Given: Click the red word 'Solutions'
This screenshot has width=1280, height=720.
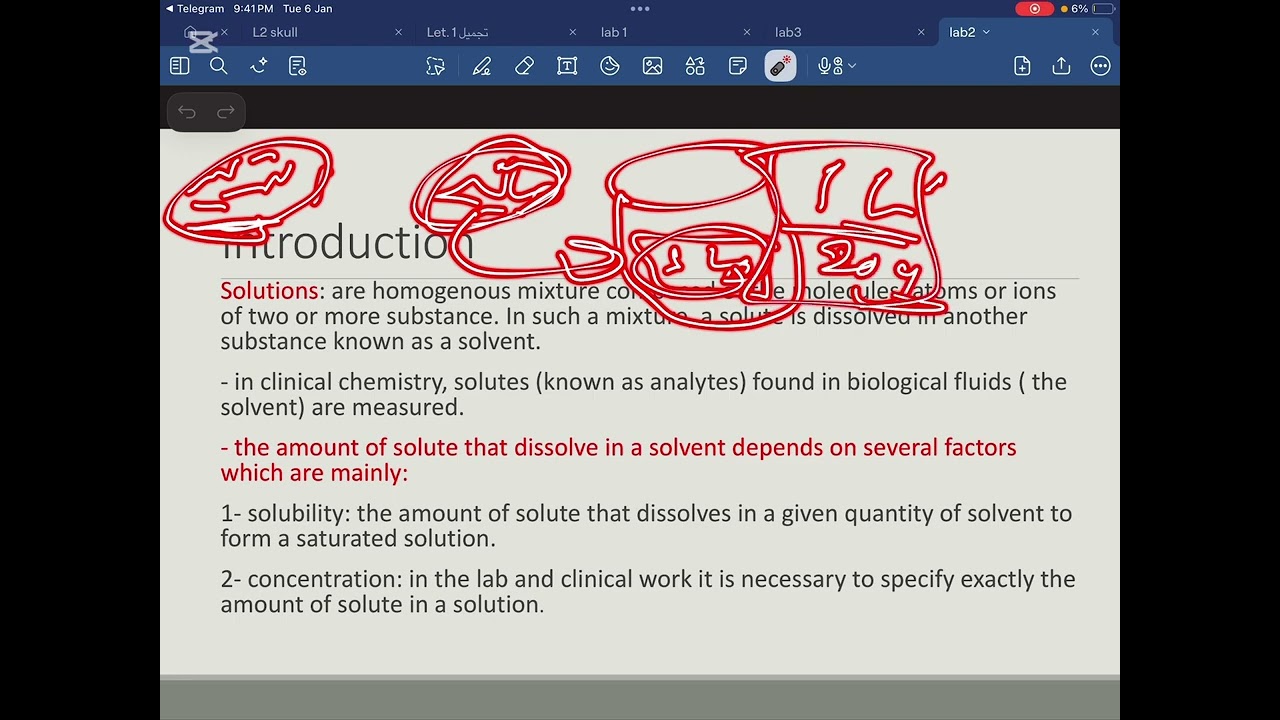Looking at the screenshot, I should 269,291.
